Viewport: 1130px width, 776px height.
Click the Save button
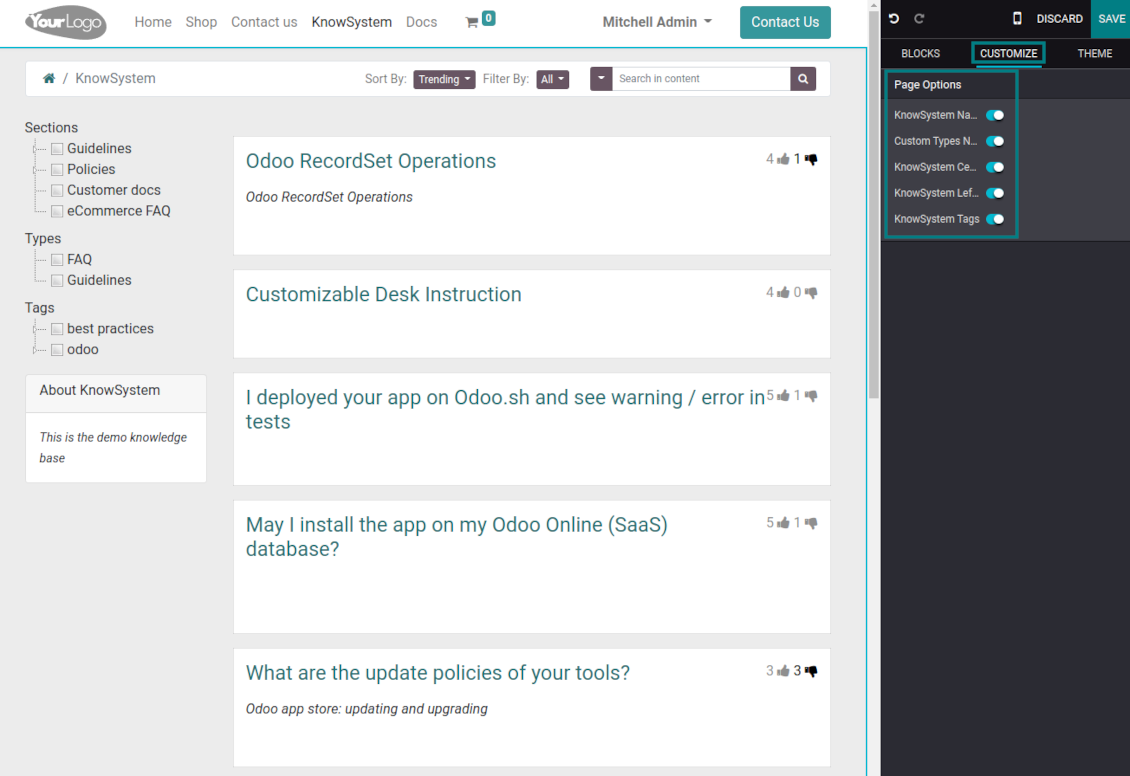pos(1111,19)
